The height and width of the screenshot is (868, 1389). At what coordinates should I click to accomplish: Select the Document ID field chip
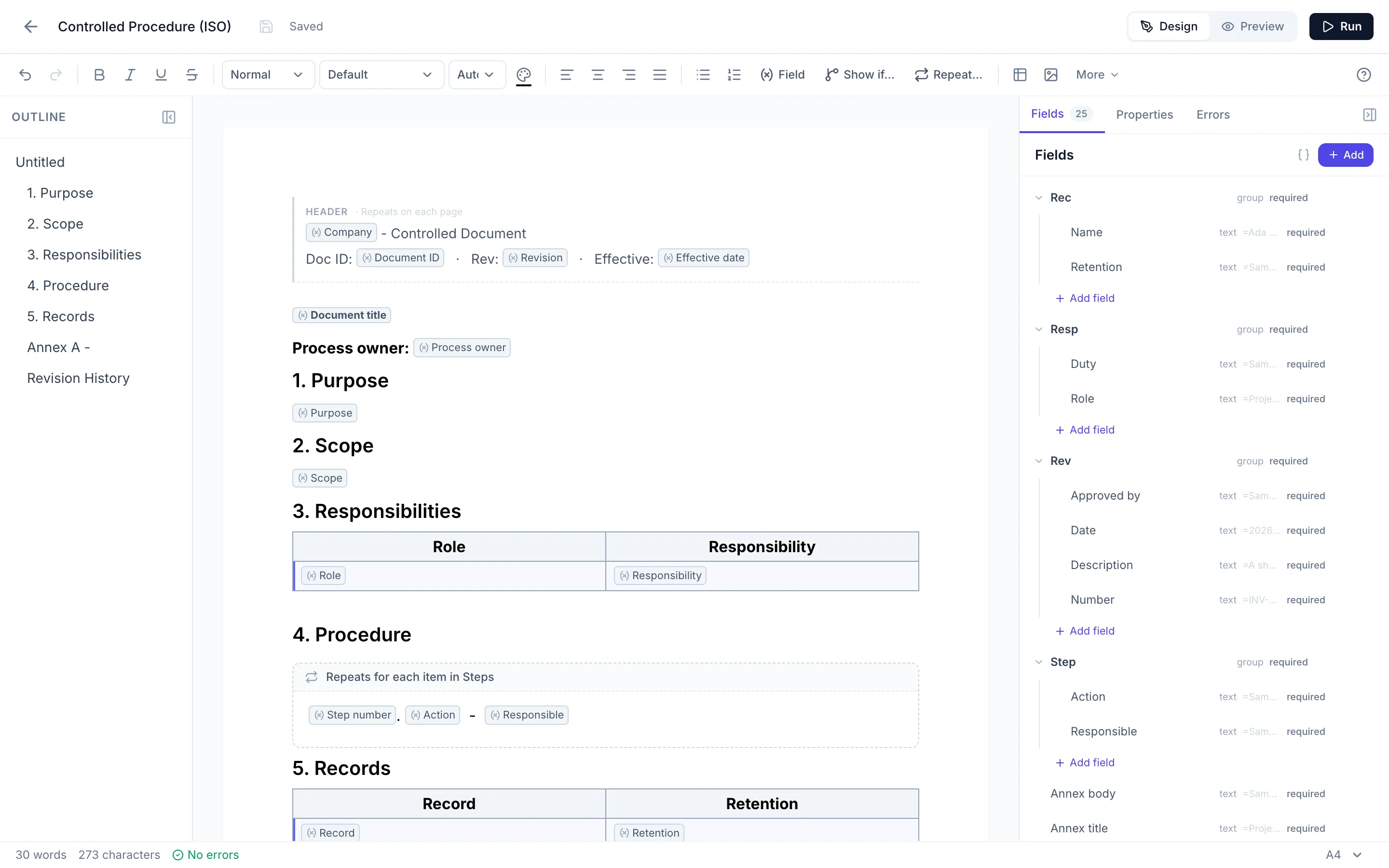pos(400,258)
